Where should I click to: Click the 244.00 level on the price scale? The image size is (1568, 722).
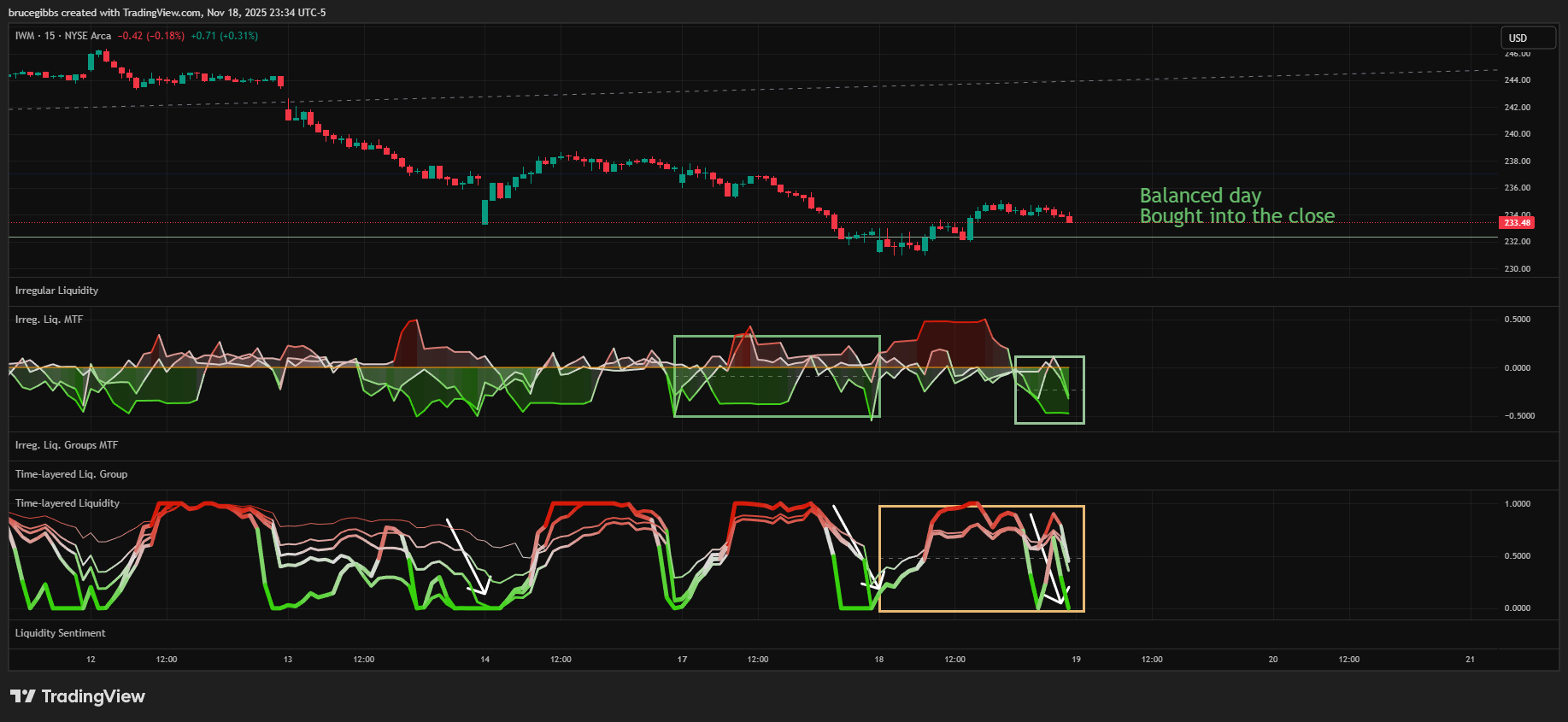1517,80
